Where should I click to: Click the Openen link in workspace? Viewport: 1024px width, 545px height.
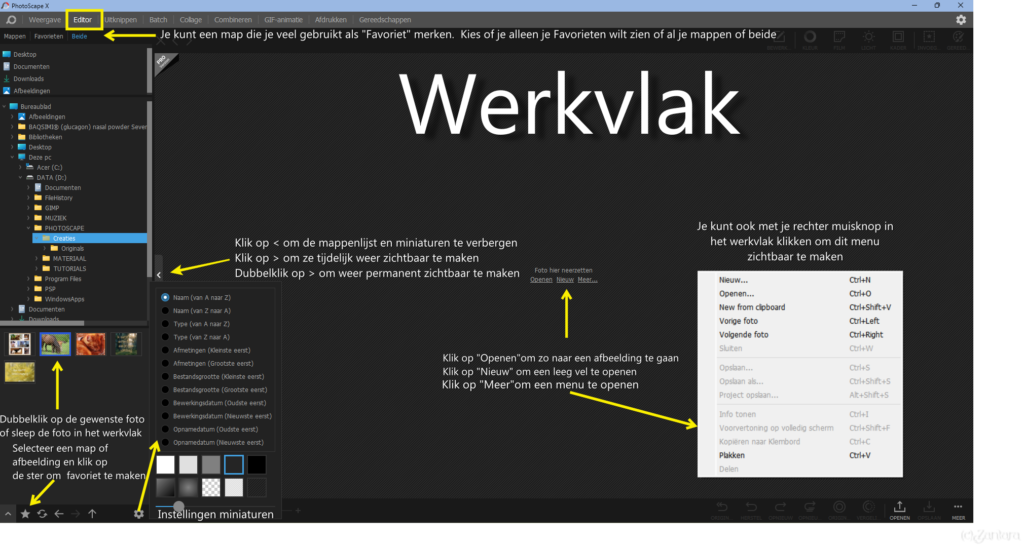pyautogui.click(x=541, y=279)
